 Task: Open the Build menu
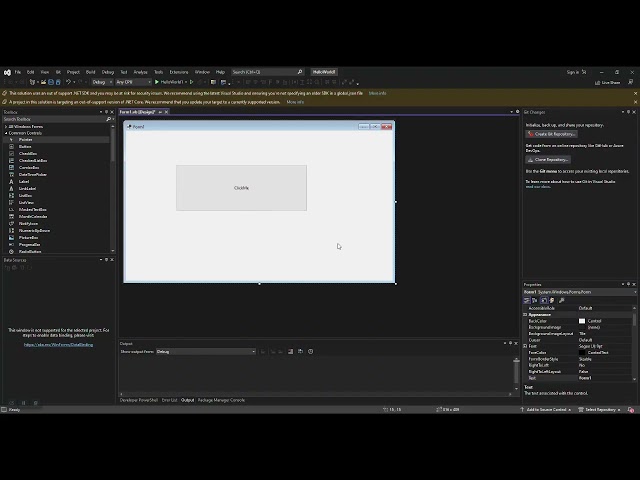click(90, 72)
